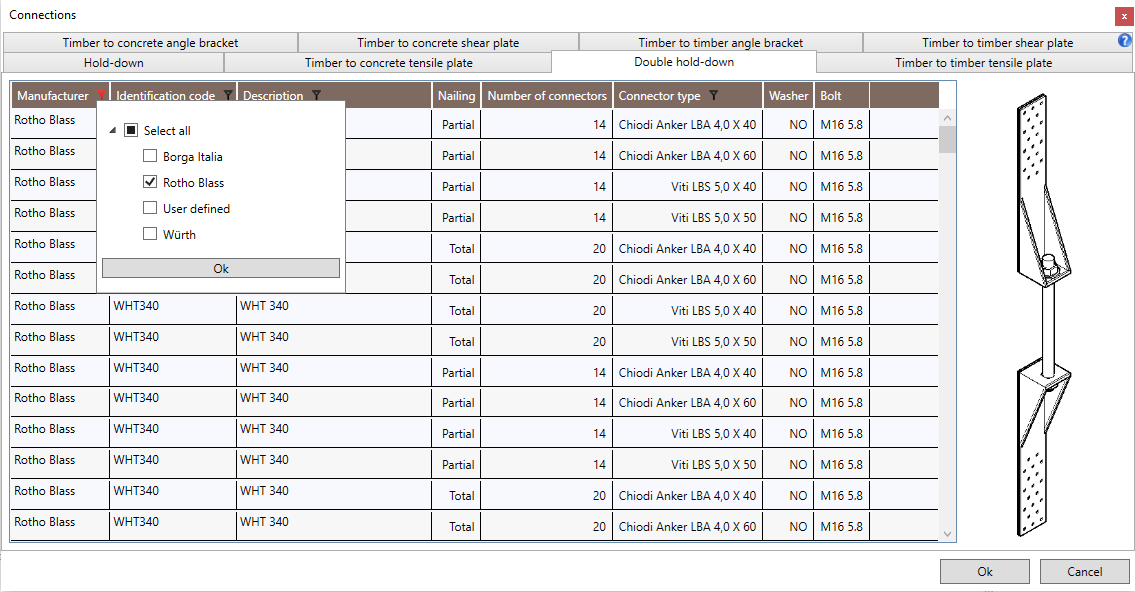The image size is (1135, 592).
Task: Click the Bolt column header
Action: 842,96
